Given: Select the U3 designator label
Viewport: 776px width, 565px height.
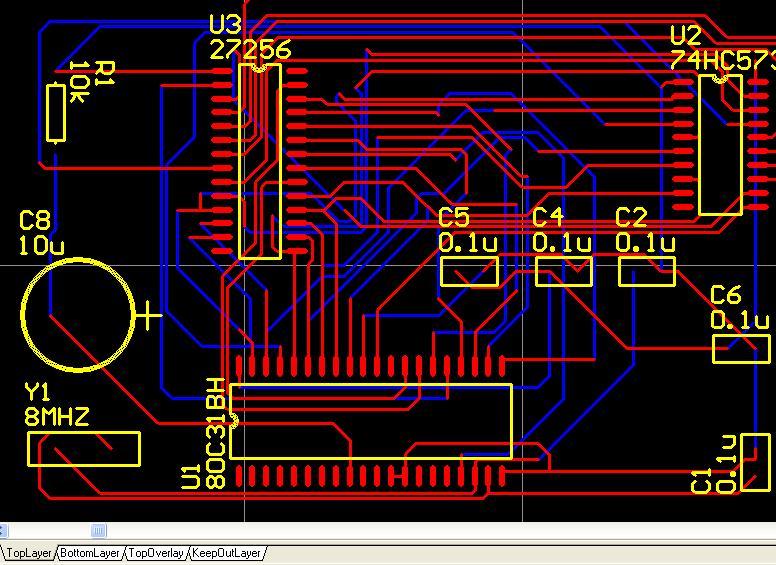Looking at the screenshot, I should pos(225,24).
